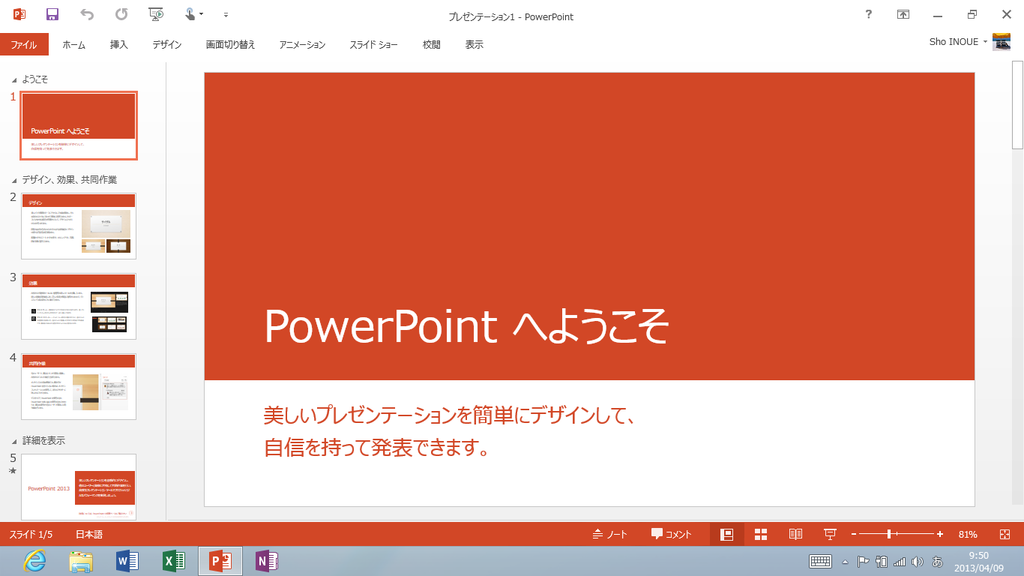Click the user account picture
The image size is (1024, 576).
pos(1001,42)
